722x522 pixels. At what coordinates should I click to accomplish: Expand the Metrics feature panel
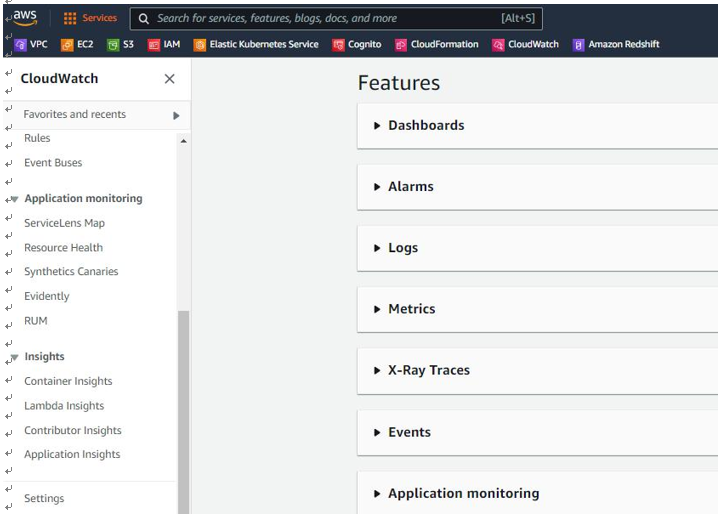377,309
